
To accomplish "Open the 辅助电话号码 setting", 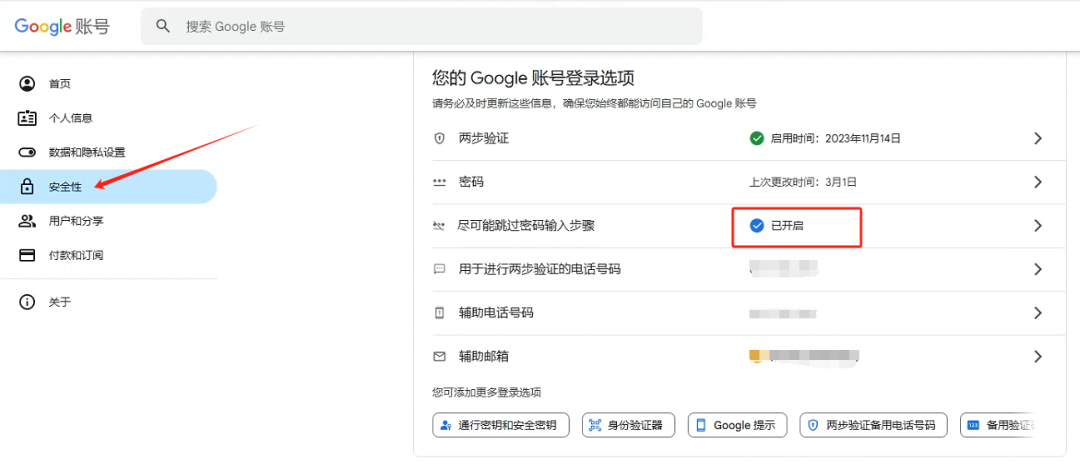I will click(749, 313).
